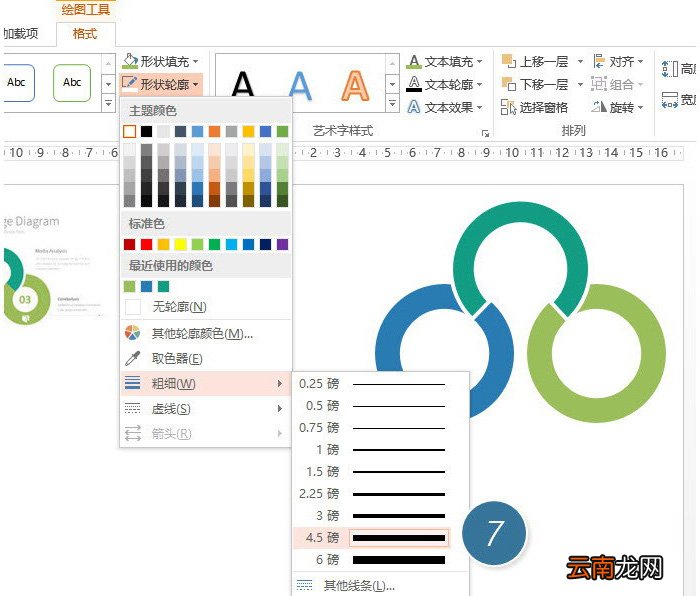Expand the Rotate (旋转) dropdown arrow
The height and width of the screenshot is (596, 700).
[x=640, y=108]
